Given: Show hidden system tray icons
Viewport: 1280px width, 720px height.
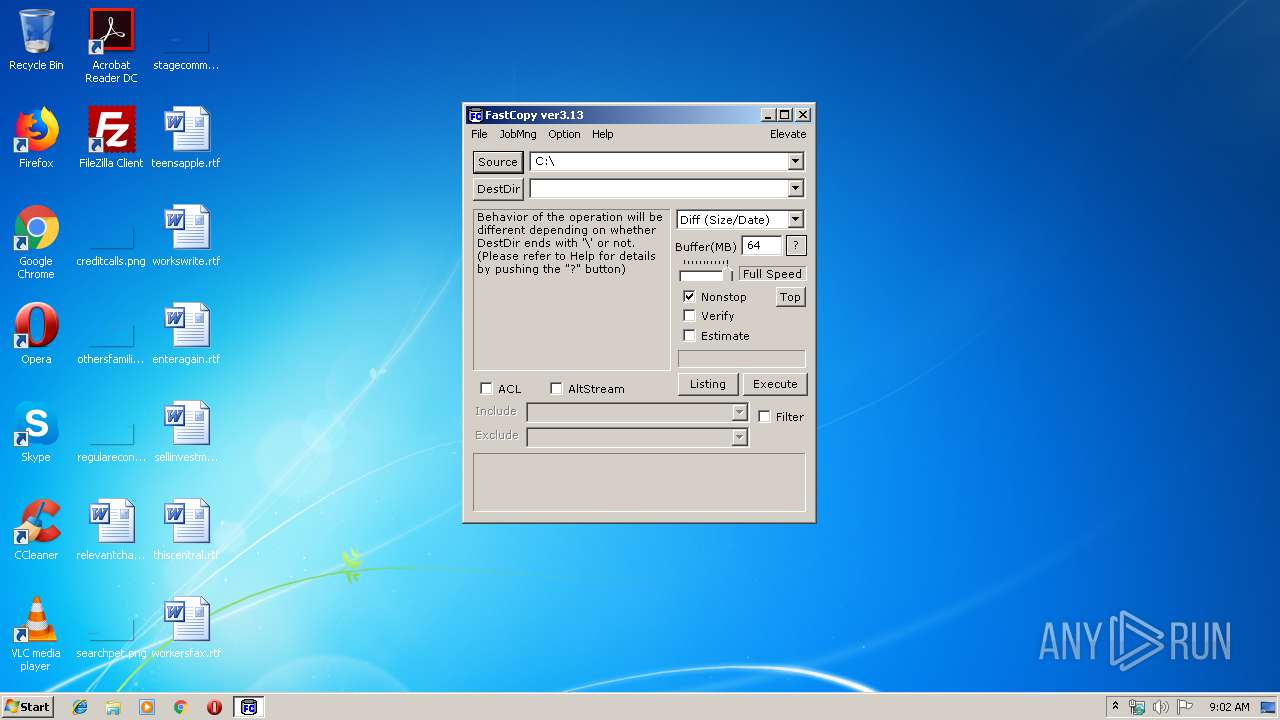Looking at the screenshot, I should point(1115,707).
